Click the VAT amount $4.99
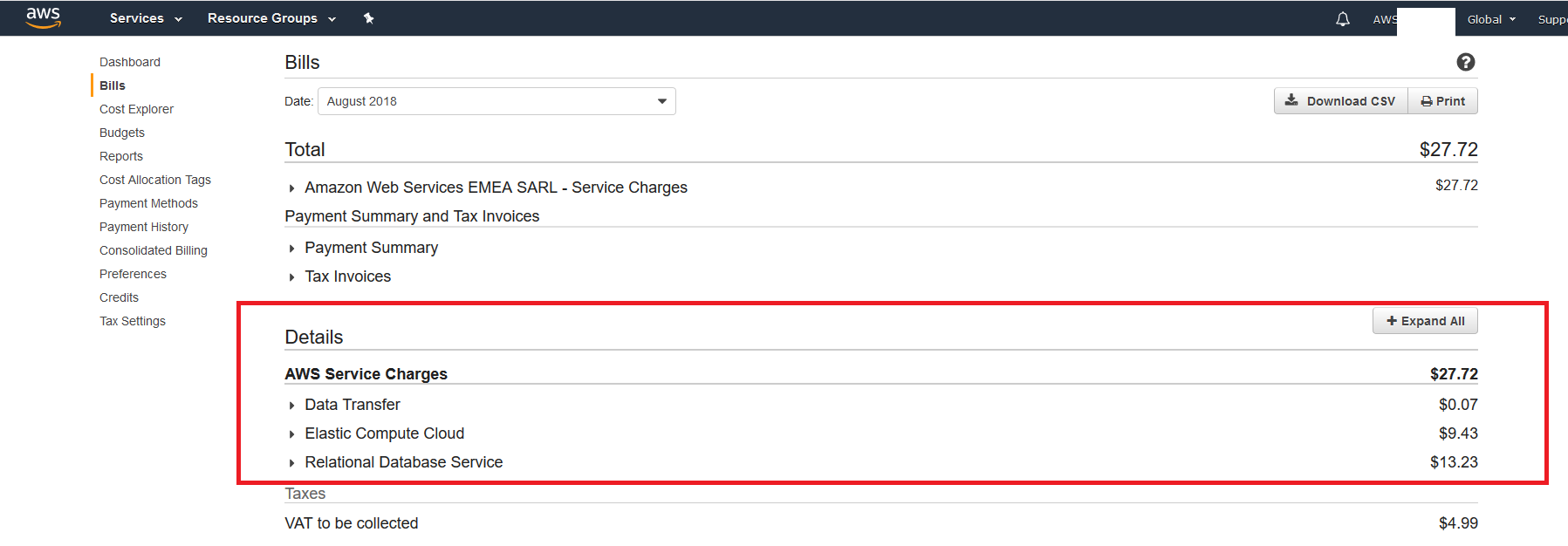Viewport: 1568px width, 546px height. [x=1458, y=523]
